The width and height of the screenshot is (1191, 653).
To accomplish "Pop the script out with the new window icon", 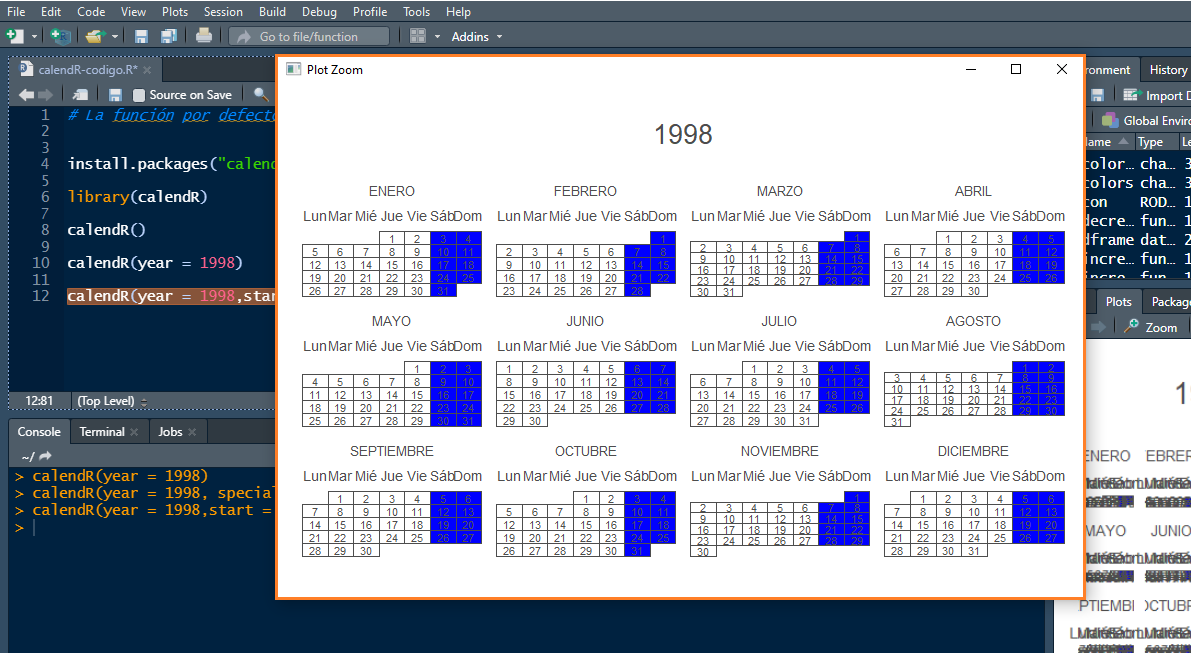I will tap(79, 94).
